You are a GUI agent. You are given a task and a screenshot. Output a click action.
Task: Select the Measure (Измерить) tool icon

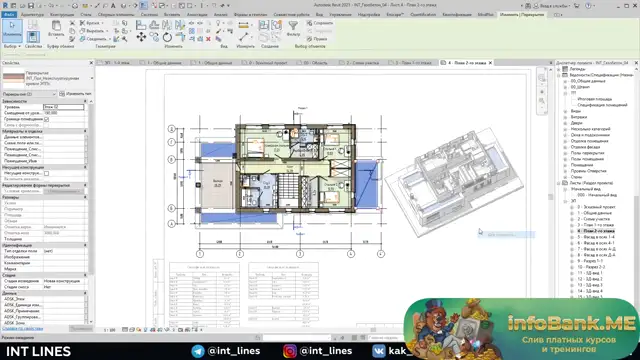tap(243, 37)
